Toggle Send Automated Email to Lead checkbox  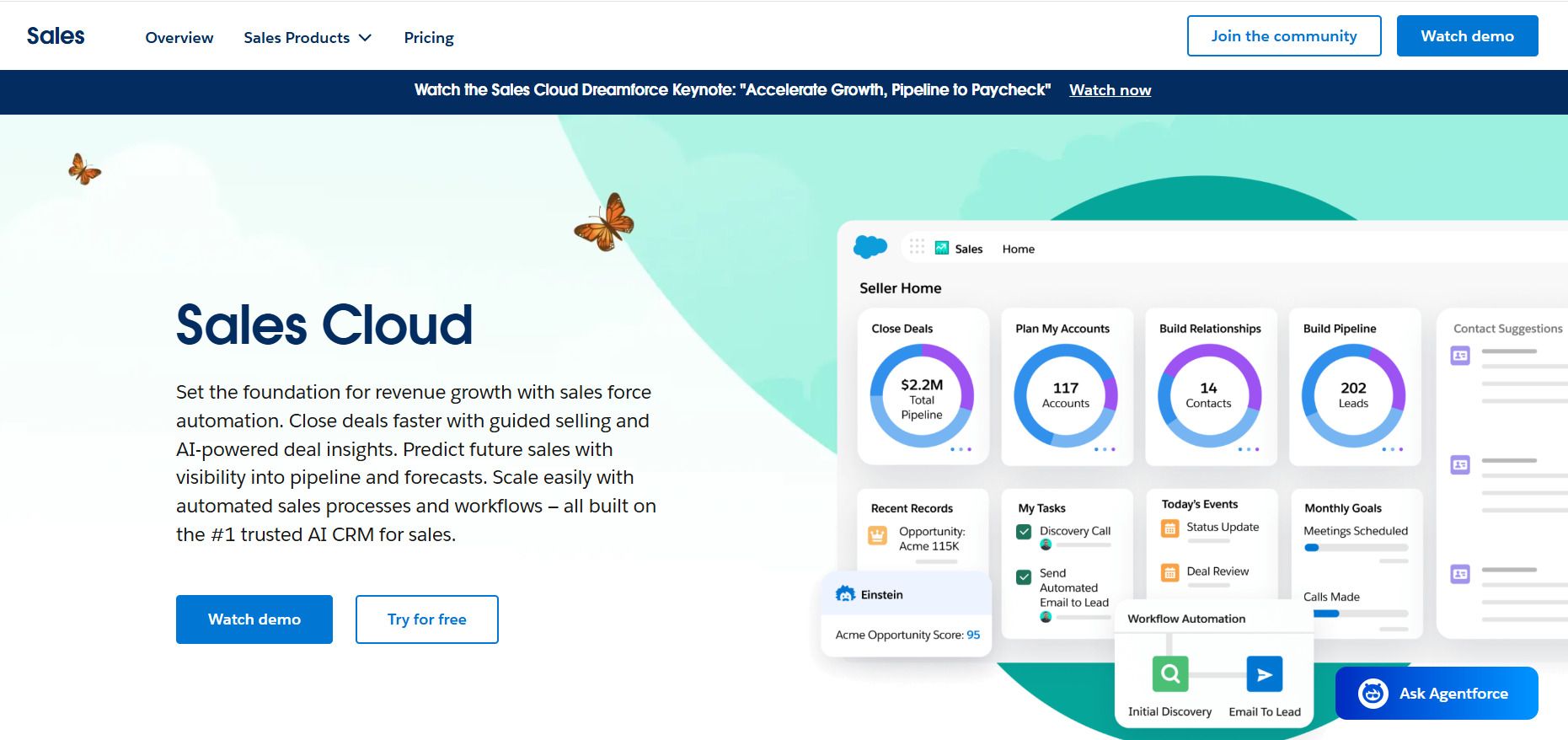point(1024,577)
